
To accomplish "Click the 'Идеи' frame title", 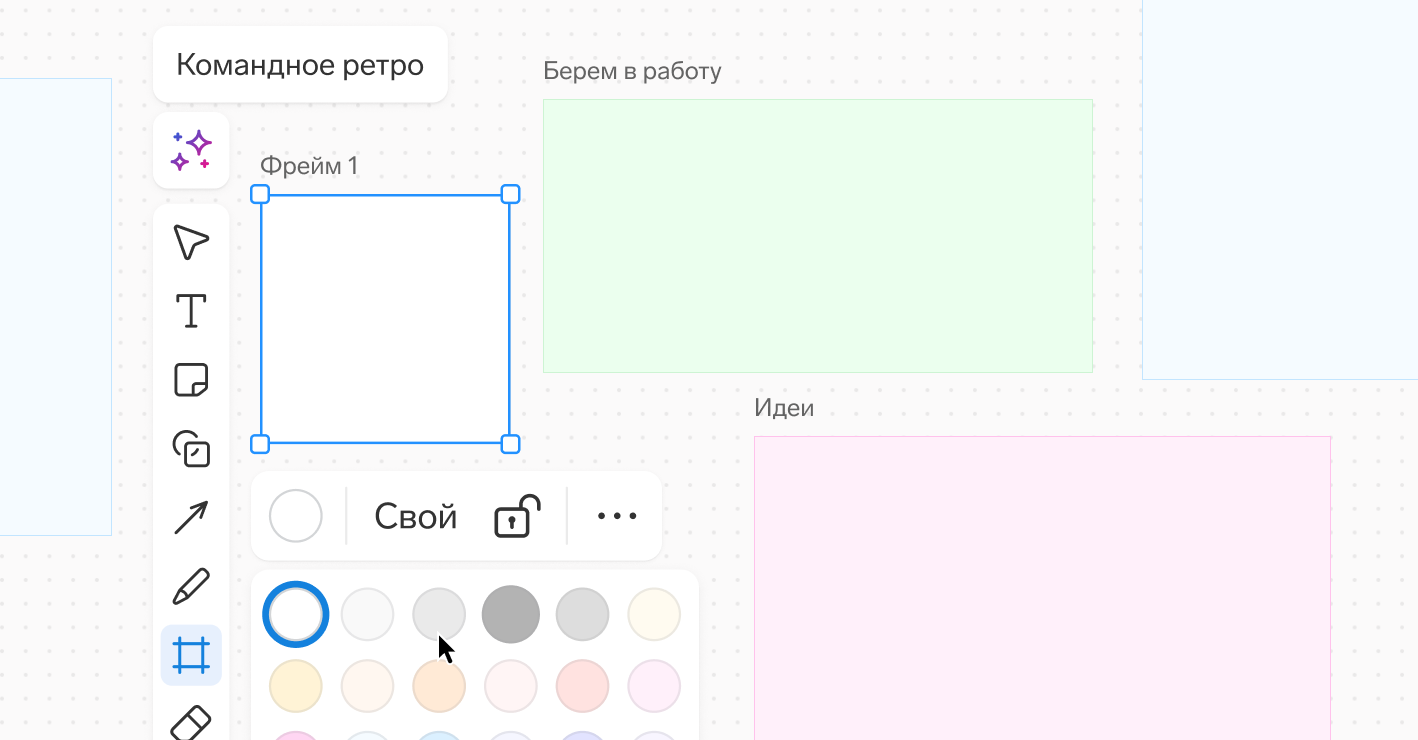I will (784, 408).
